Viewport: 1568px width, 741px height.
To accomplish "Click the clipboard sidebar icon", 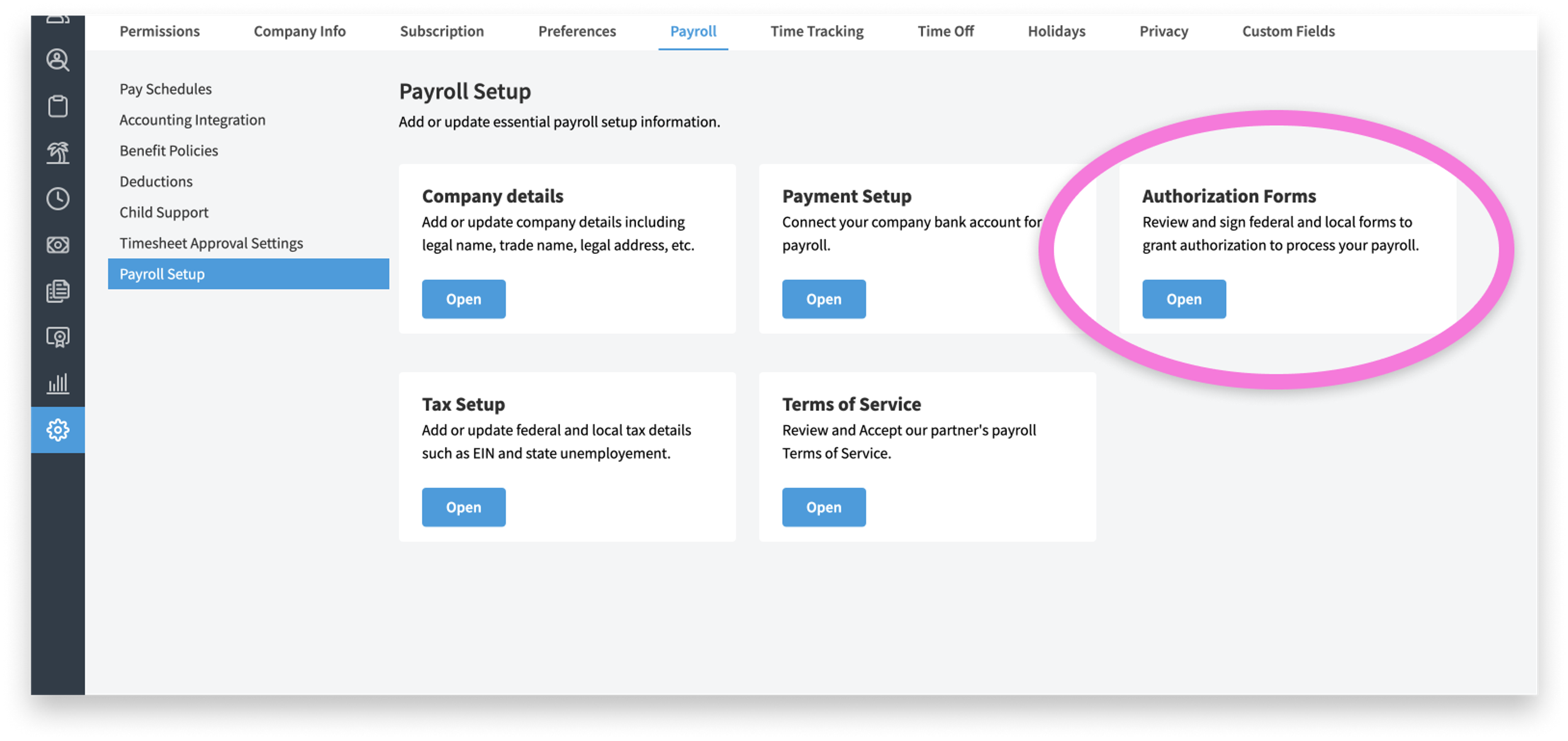I will [58, 106].
